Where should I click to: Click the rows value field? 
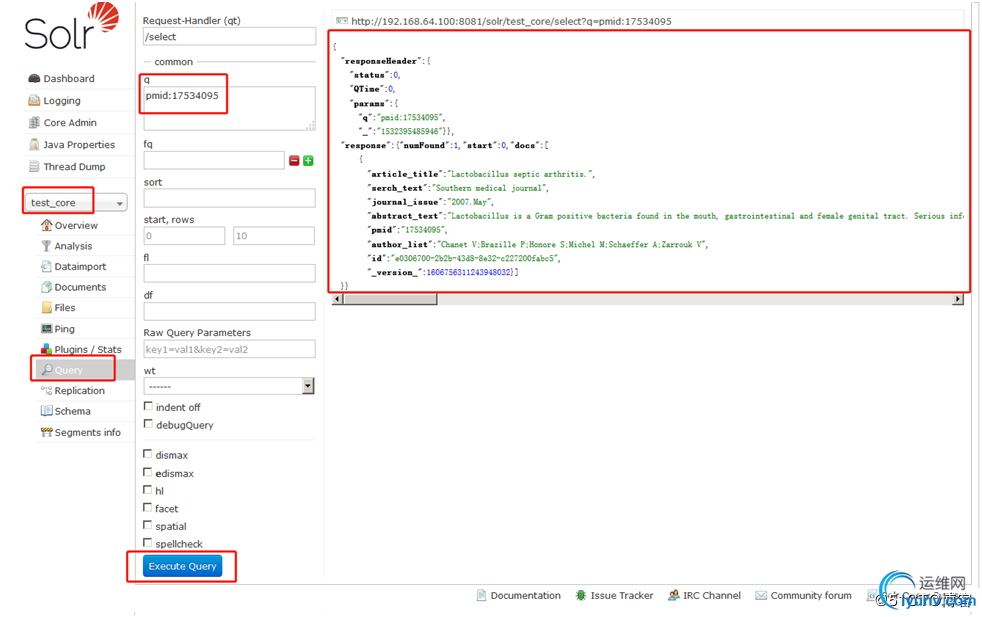tap(274, 236)
